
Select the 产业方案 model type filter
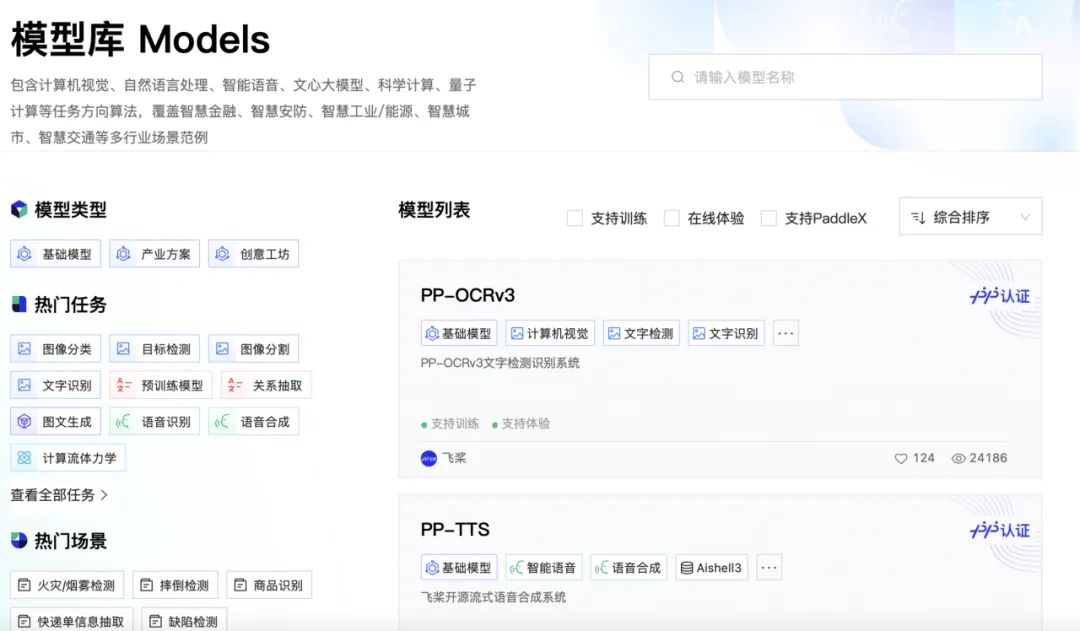[155, 254]
